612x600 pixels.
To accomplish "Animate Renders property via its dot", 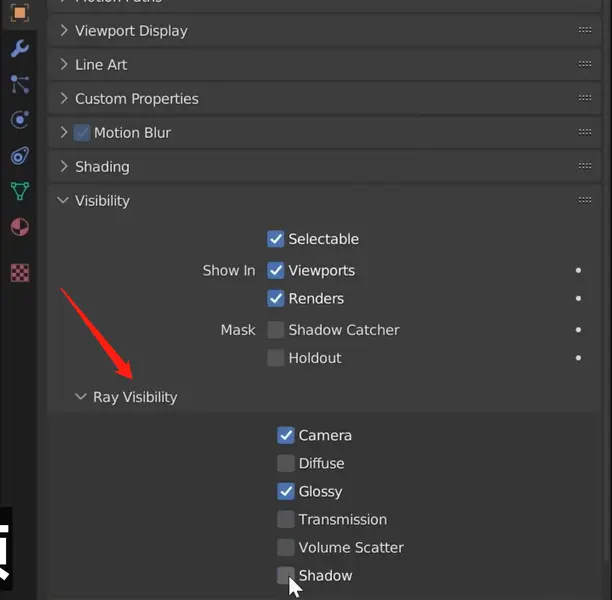I will click(x=578, y=298).
